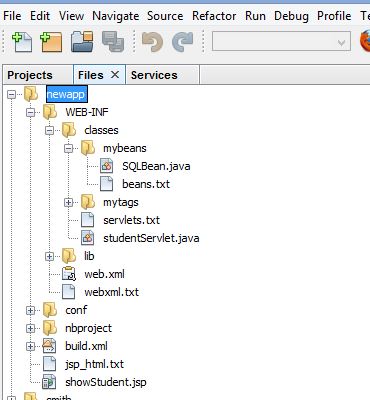Open the View menu

click(71, 16)
